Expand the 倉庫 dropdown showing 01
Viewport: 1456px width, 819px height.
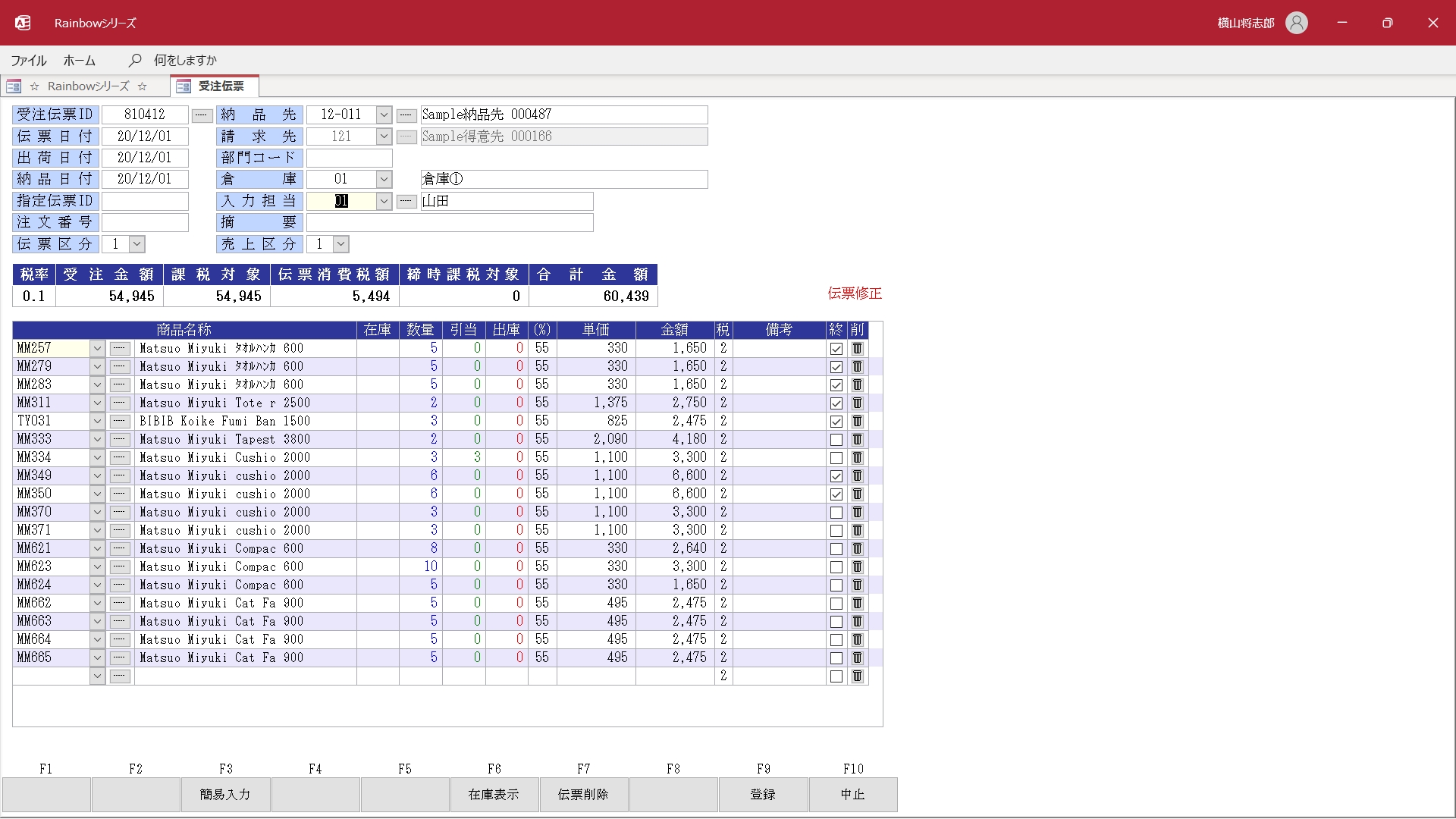pyautogui.click(x=384, y=180)
